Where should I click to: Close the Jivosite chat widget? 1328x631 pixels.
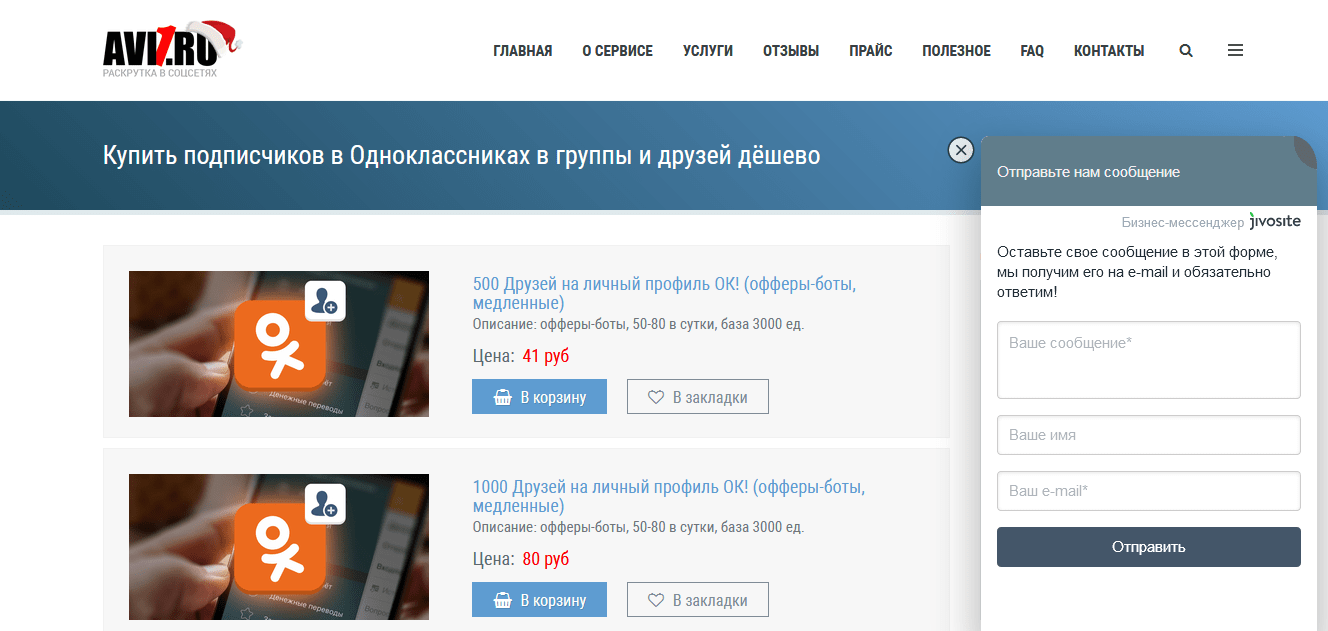pyautogui.click(x=961, y=150)
